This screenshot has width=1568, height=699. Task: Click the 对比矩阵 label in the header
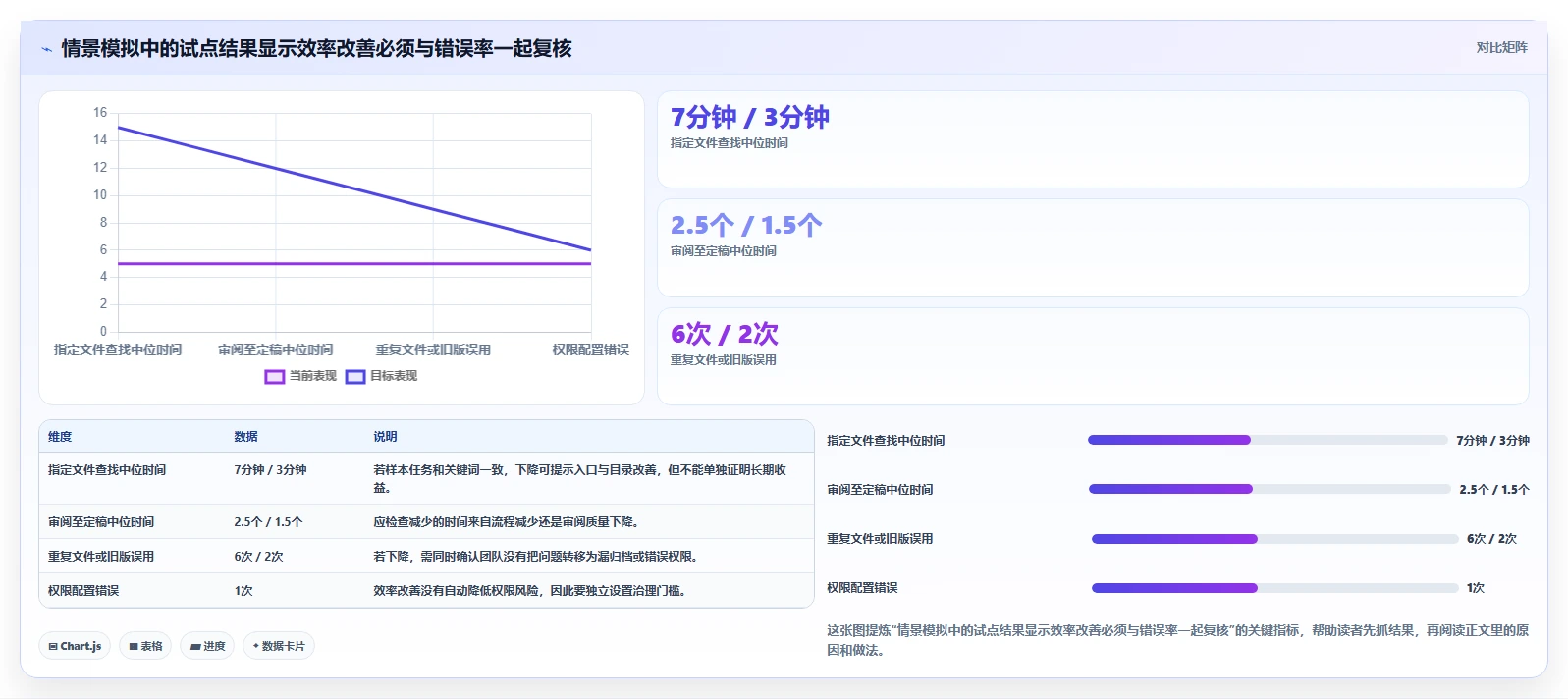1501,47
